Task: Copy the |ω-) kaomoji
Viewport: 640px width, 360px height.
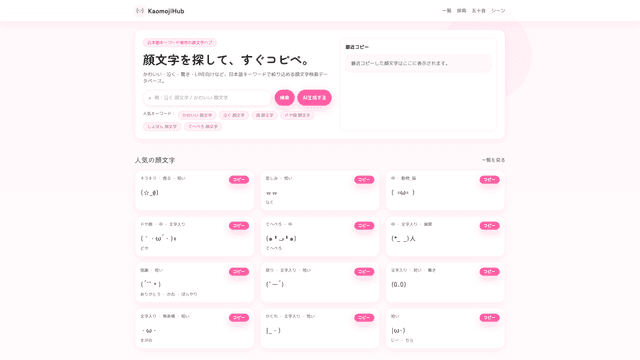Action: [489, 318]
